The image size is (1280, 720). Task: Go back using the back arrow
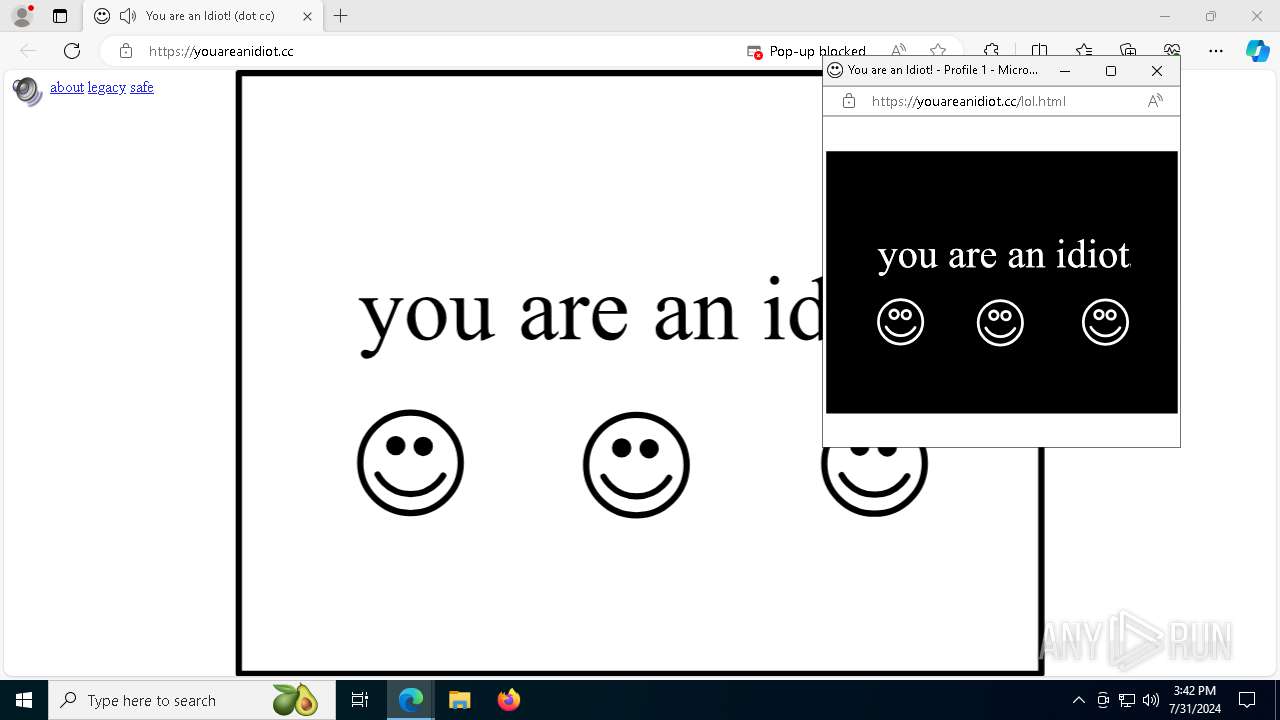[x=28, y=51]
